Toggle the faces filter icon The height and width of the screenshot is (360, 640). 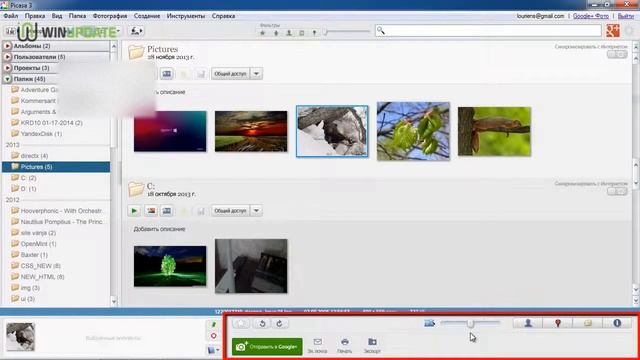pyautogui.click(x=289, y=33)
